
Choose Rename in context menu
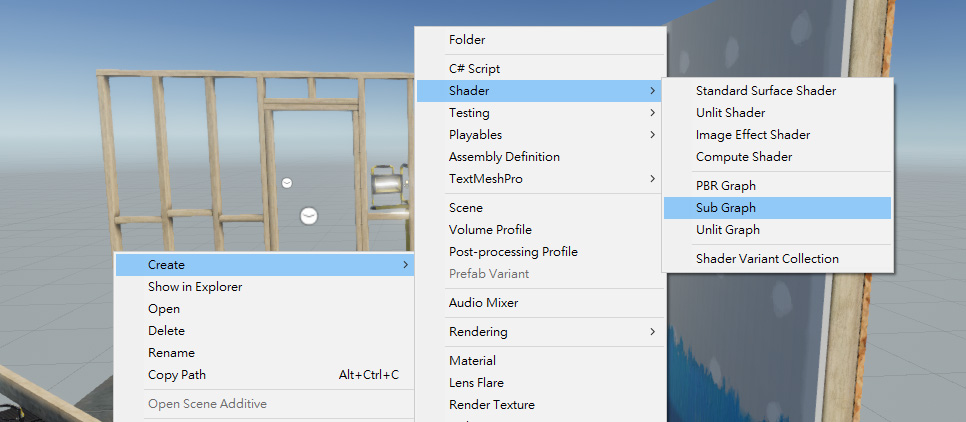pyautogui.click(x=171, y=353)
